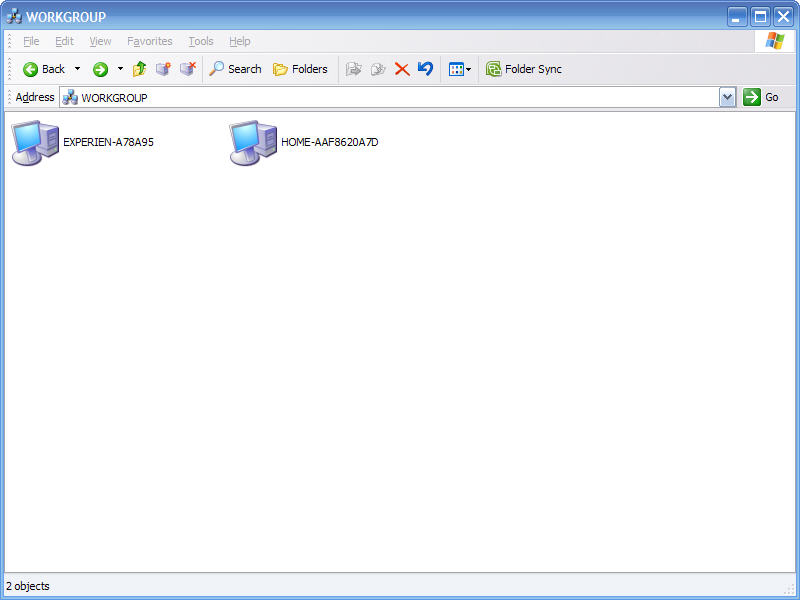
Task: Open the Favorites menu
Action: coord(149,41)
